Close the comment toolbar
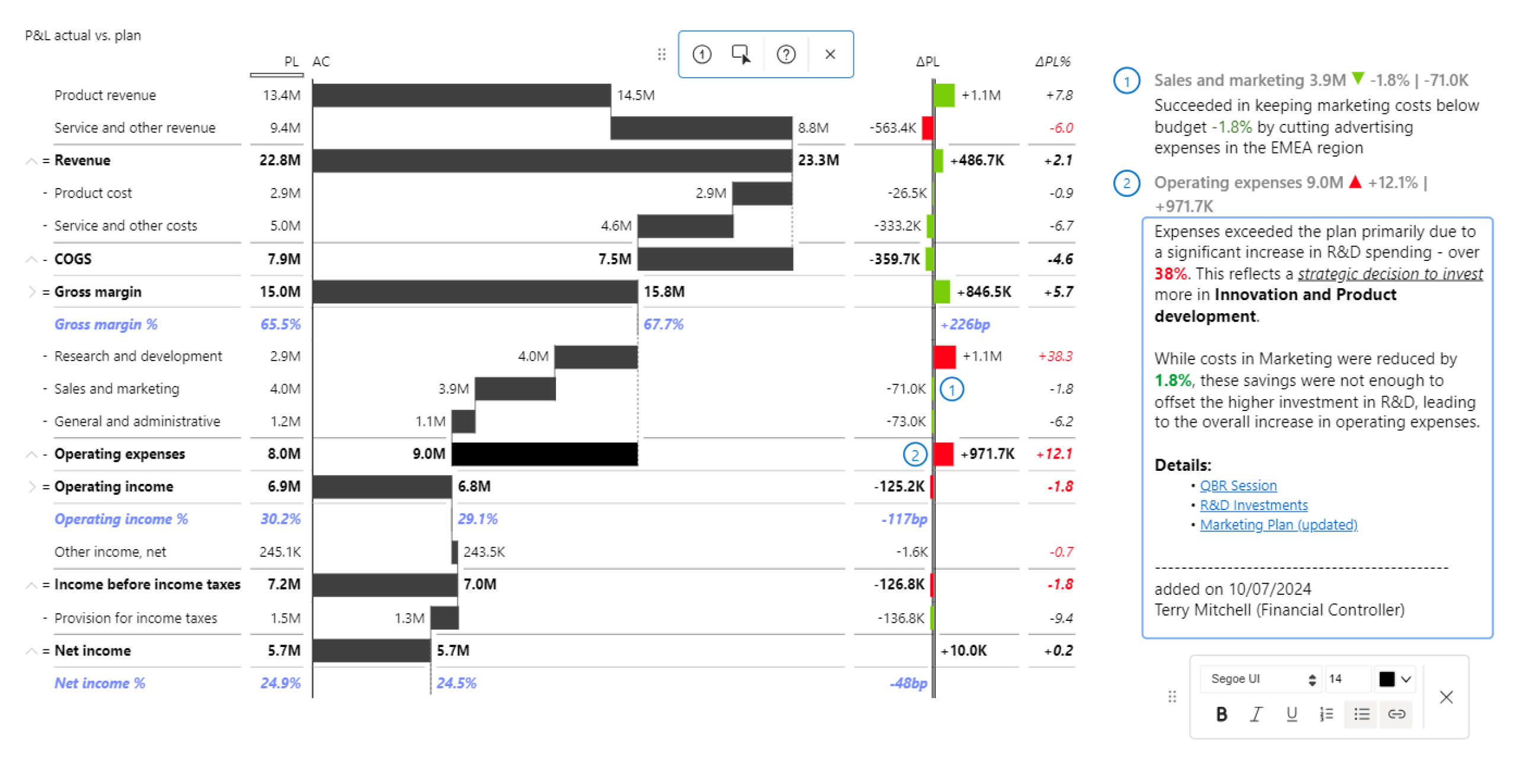1519x784 pixels. pyautogui.click(x=830, y=55)
